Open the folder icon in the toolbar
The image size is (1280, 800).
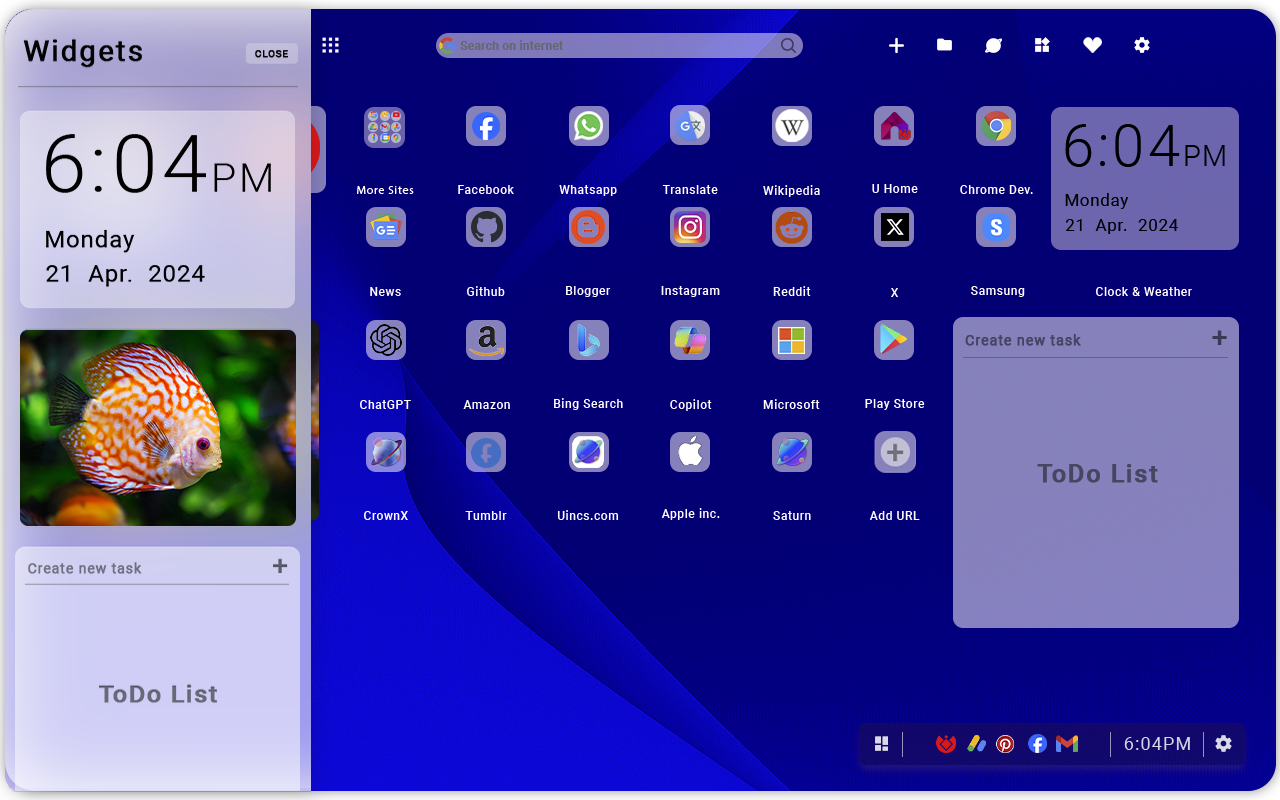pos(944,45)
